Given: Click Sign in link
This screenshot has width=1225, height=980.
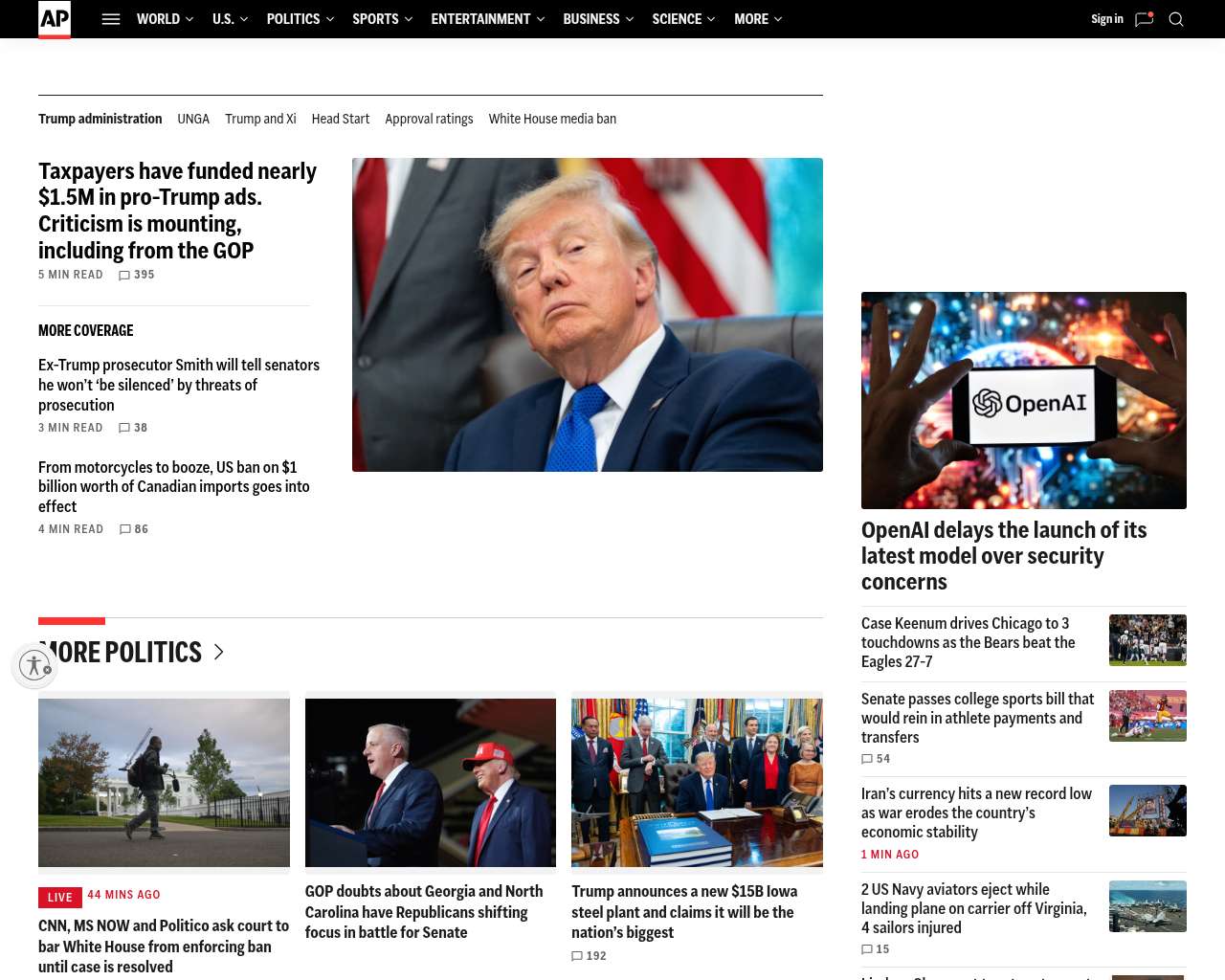Looking at the screenshot, I should (1107, 19).
